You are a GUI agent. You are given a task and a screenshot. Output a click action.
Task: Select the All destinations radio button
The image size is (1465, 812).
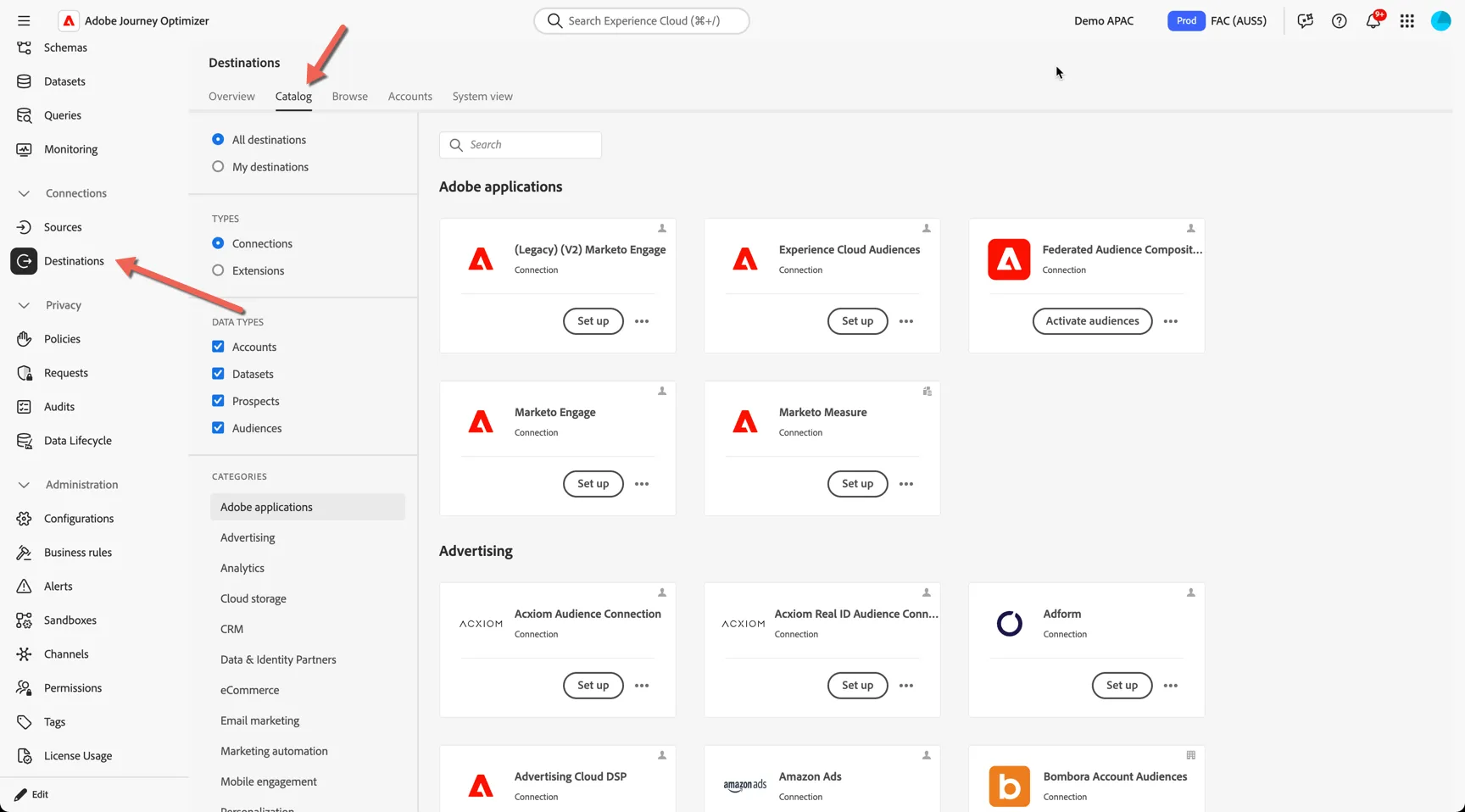coord(218,139)
